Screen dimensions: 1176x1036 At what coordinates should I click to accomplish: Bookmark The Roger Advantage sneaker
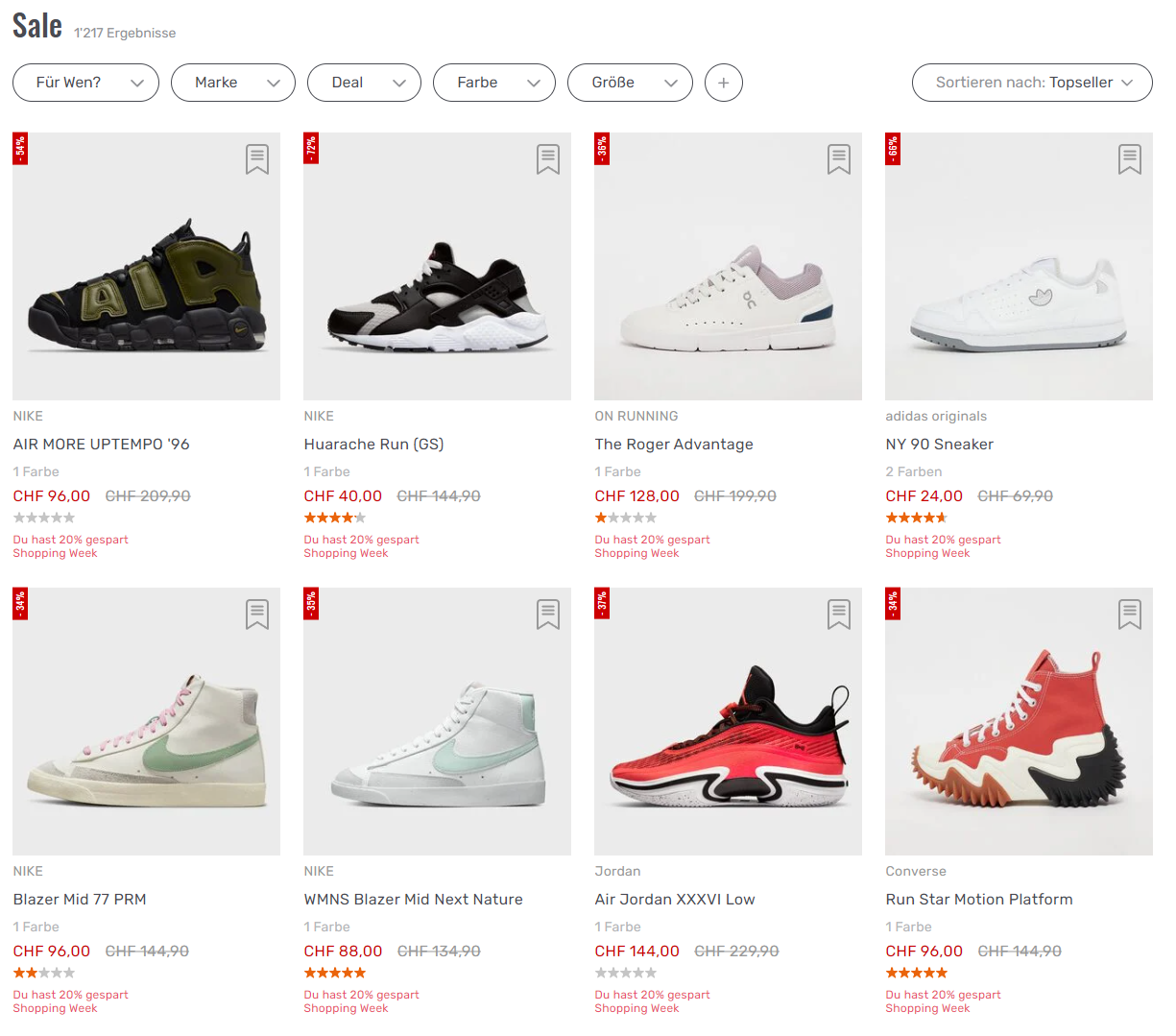click(839, 159)
